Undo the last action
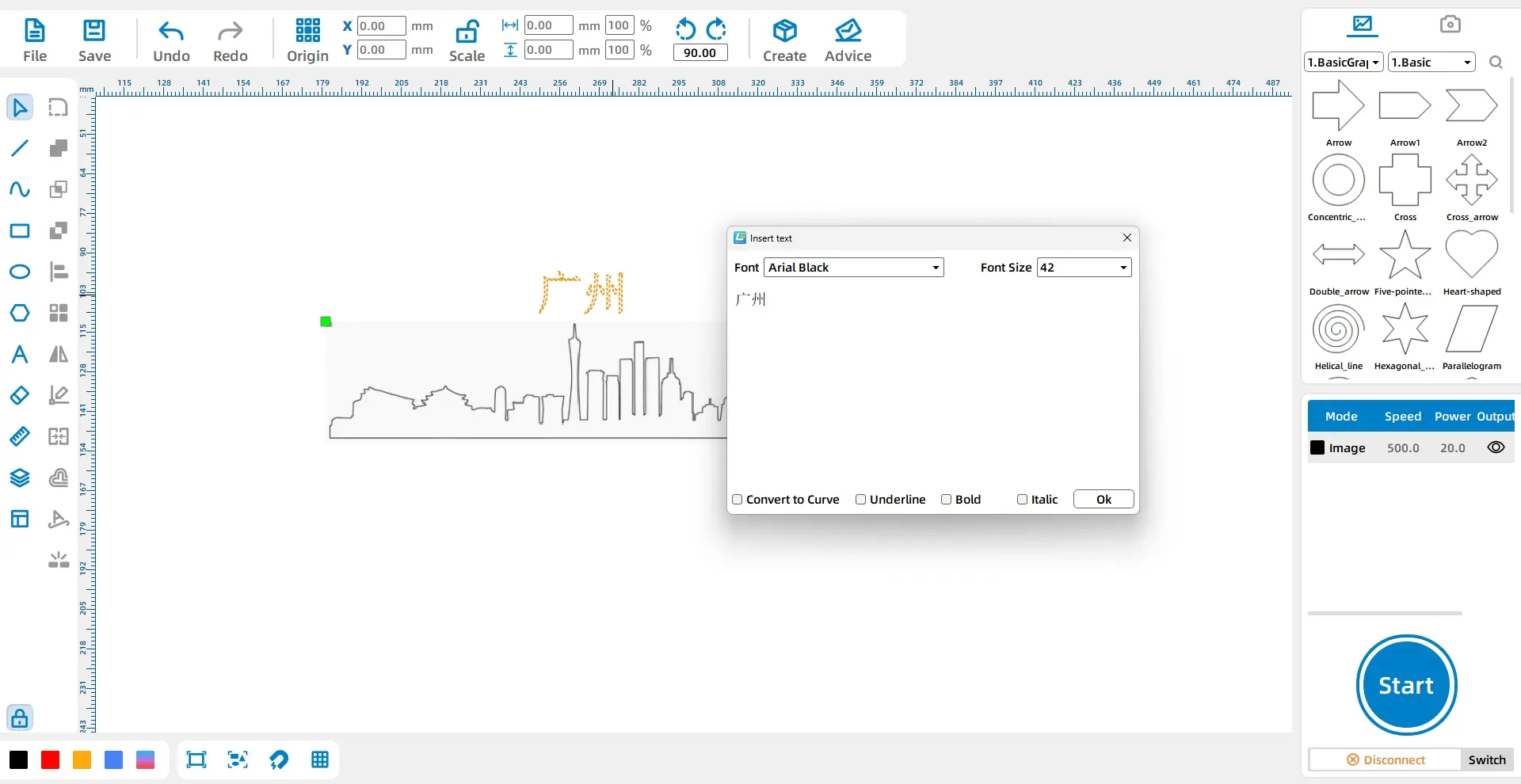 click(x=171, y=40)
